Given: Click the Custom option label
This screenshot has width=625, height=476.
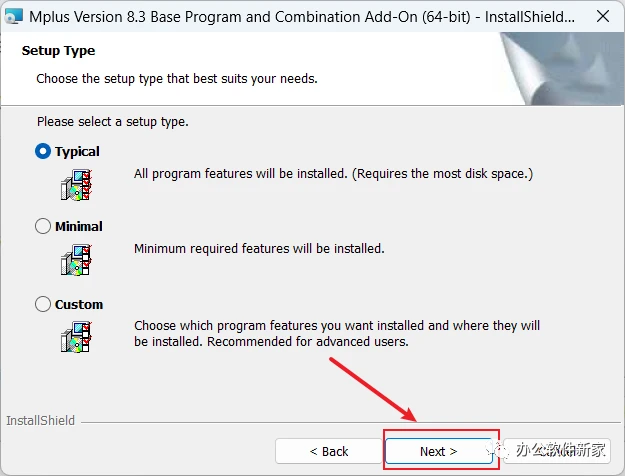Looking at the screenshot, I should [79, 305].
